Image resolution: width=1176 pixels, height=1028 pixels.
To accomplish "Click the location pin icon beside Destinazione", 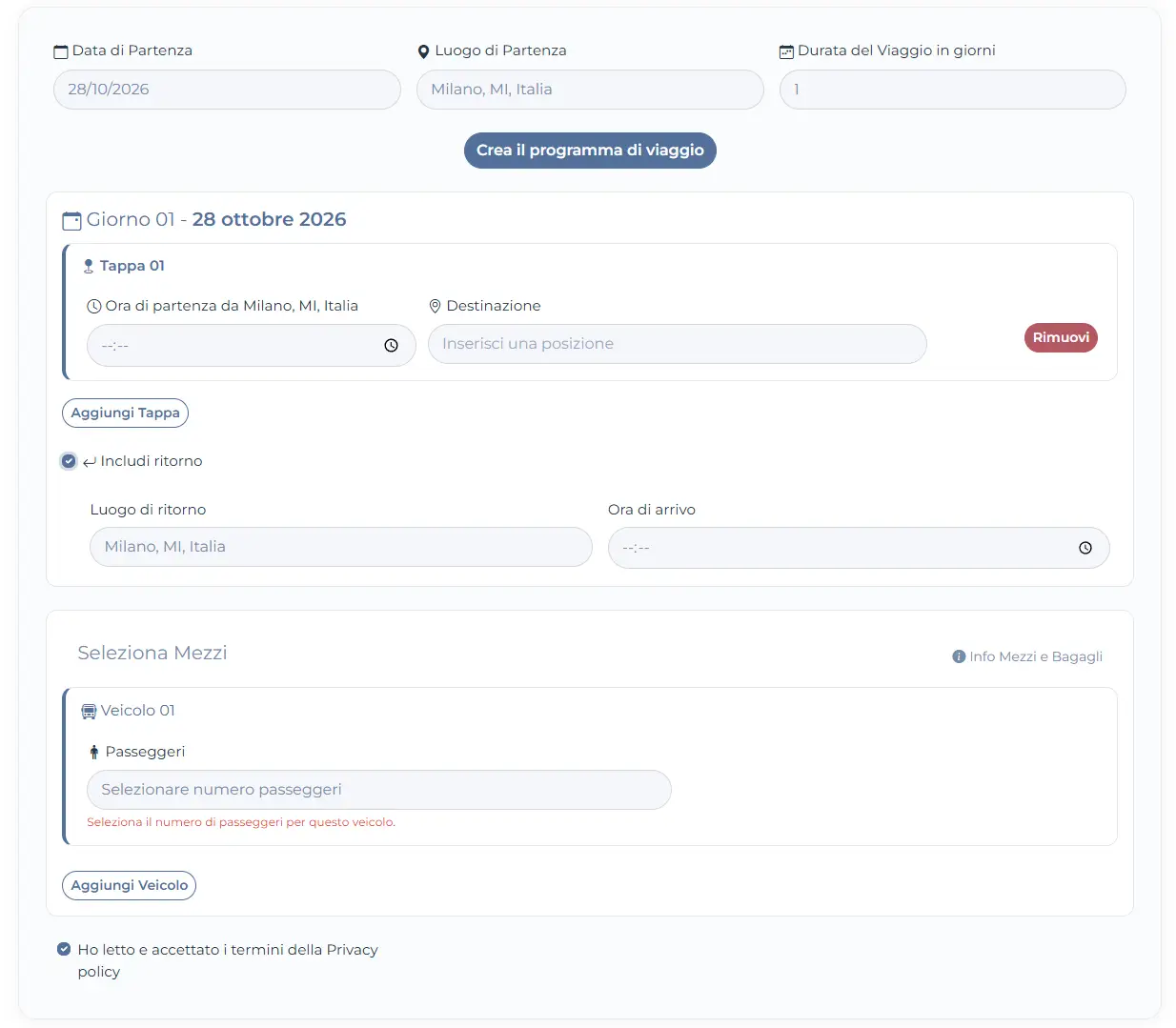I will tap(435, 306).
